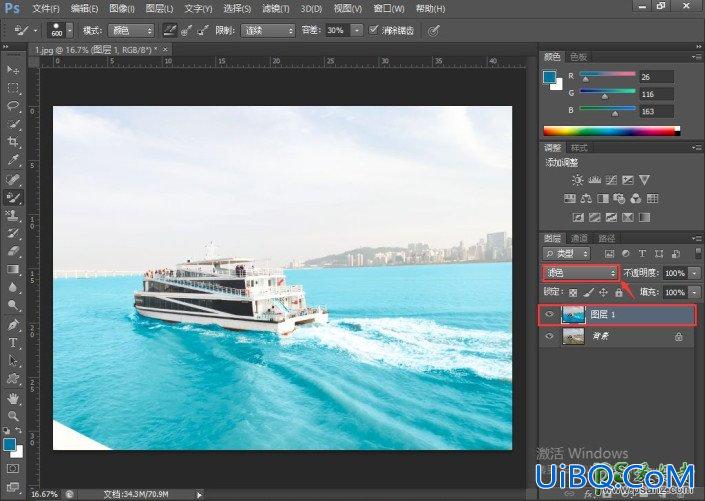Select the Hand tool
Image resolution: width=705 pixels, height=501 pixels.
coord(13,398)
